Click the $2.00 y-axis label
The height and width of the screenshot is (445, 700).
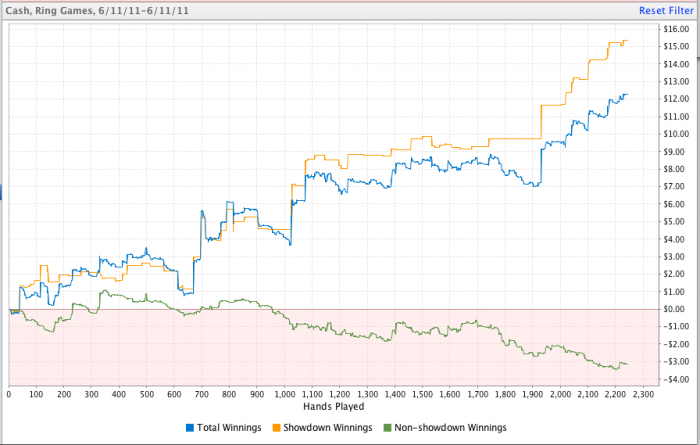tap(676, 274)
